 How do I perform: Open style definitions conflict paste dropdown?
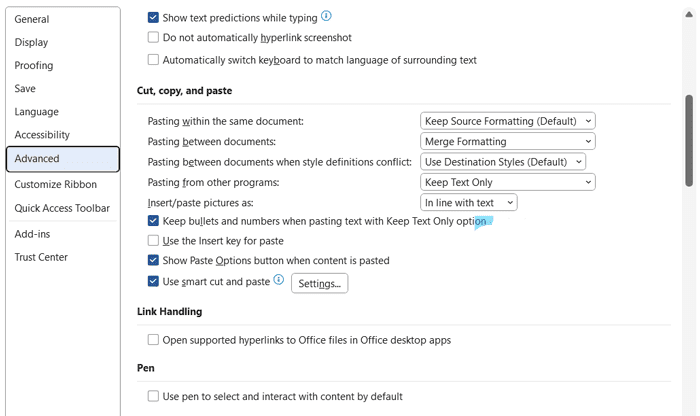[503, 162]
